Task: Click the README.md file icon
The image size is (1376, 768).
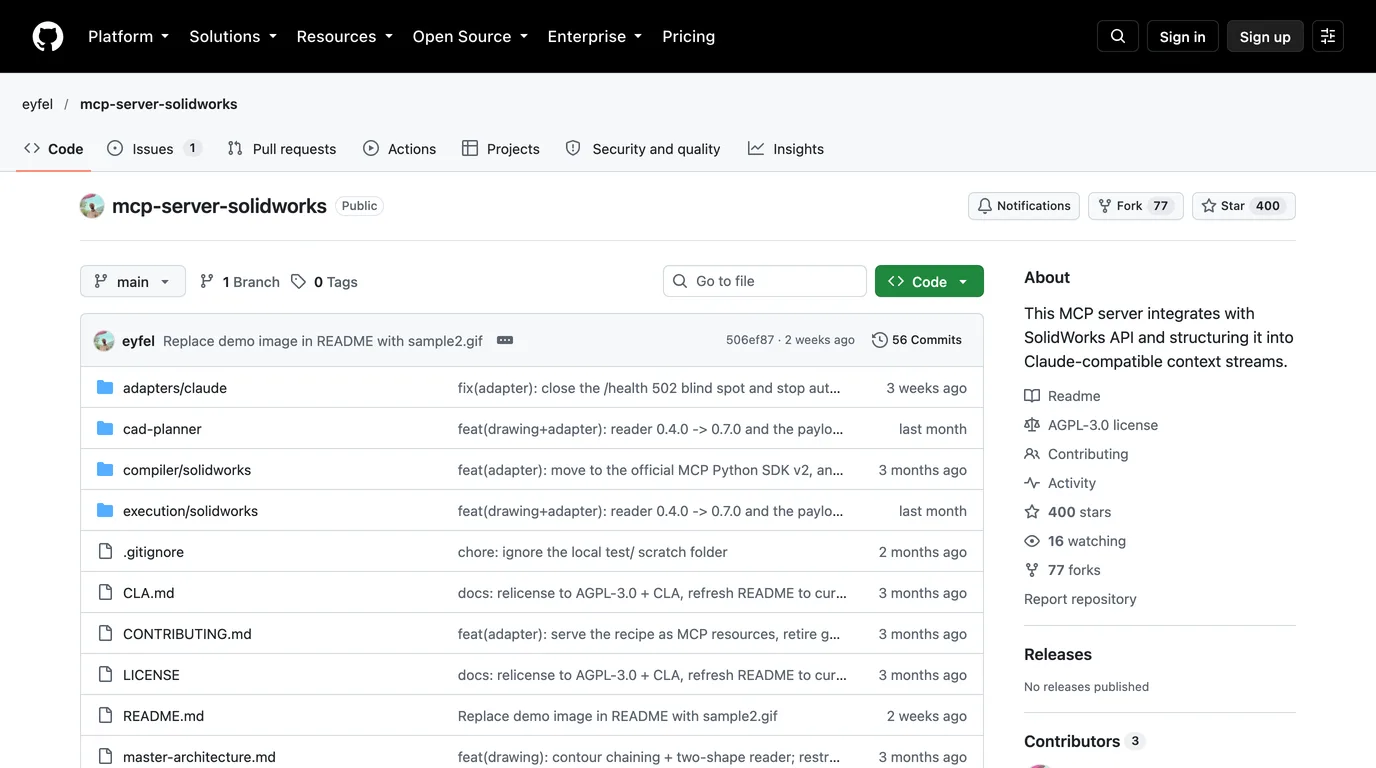Action: (105, 716)
